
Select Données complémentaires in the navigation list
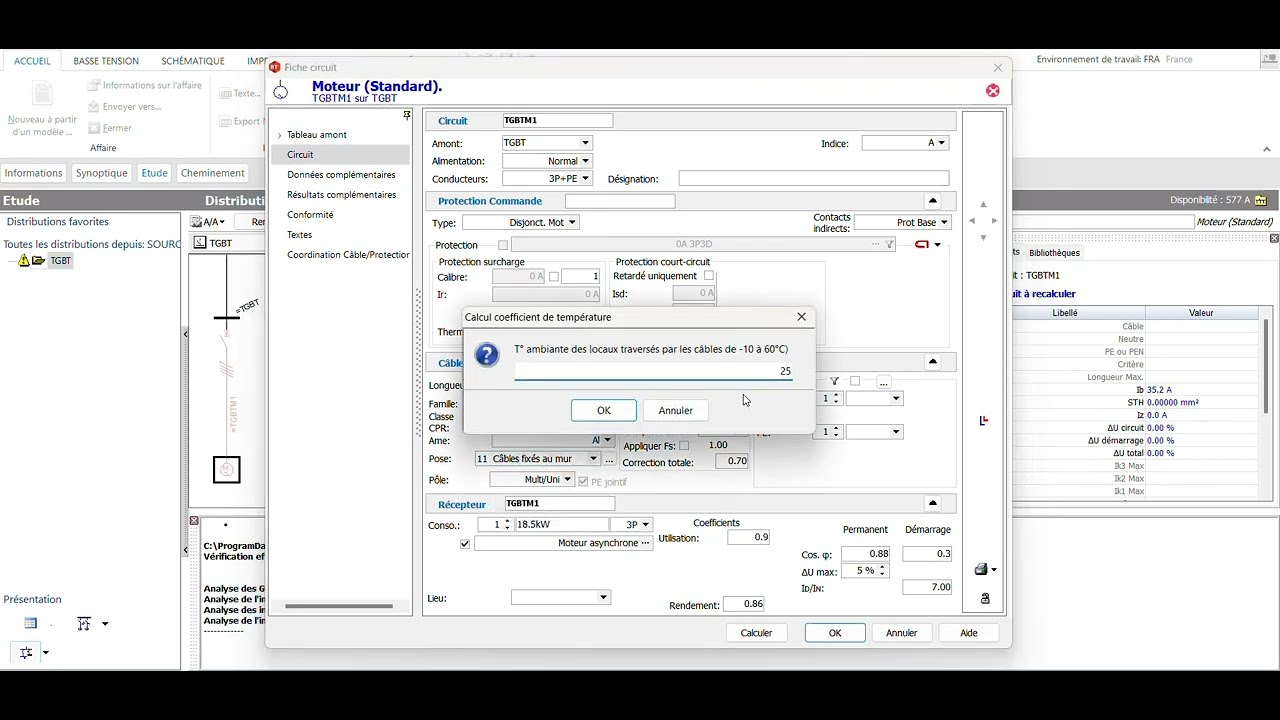point(341,175)
